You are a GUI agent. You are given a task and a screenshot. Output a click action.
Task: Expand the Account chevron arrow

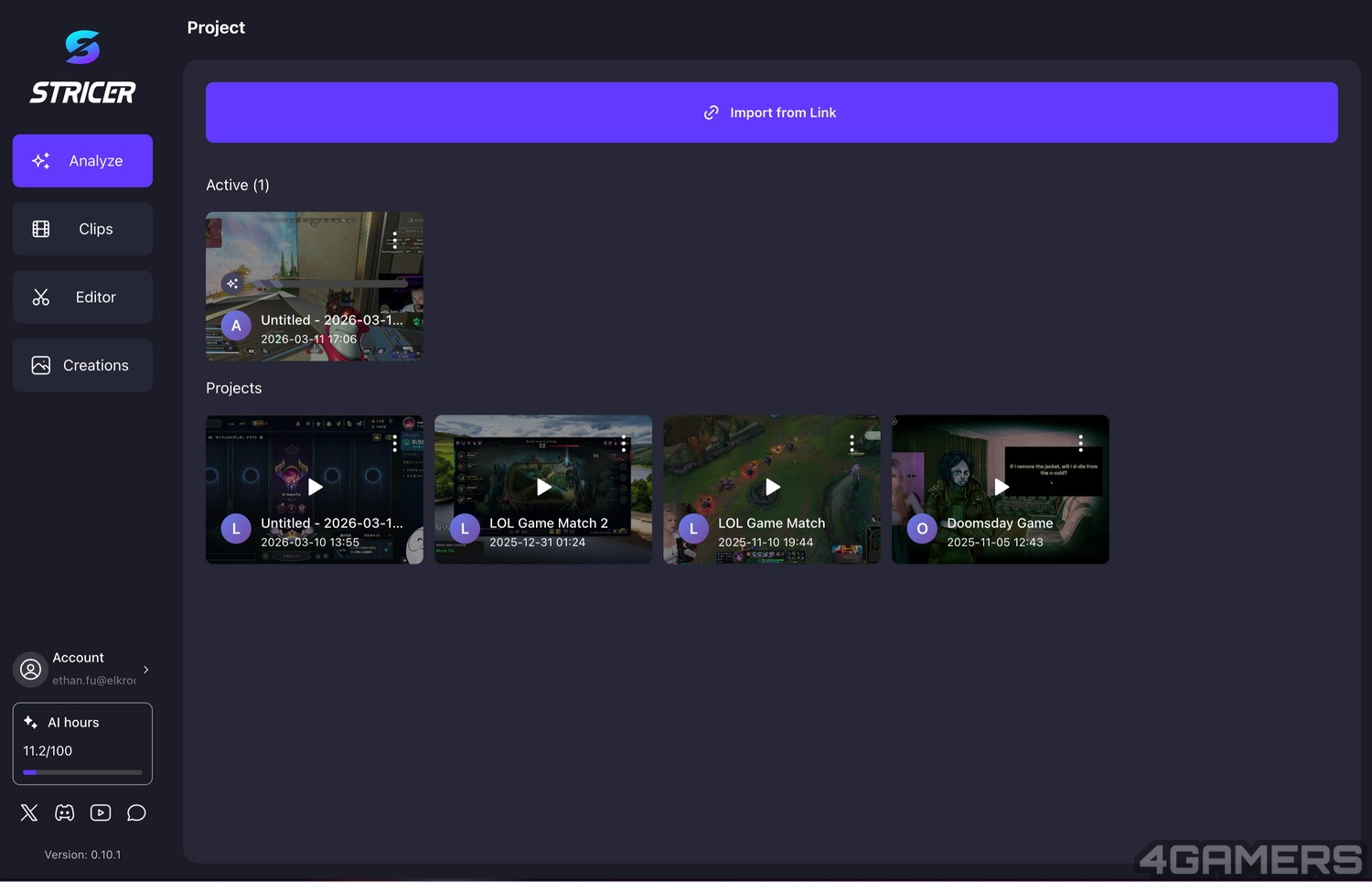(146, 670)
